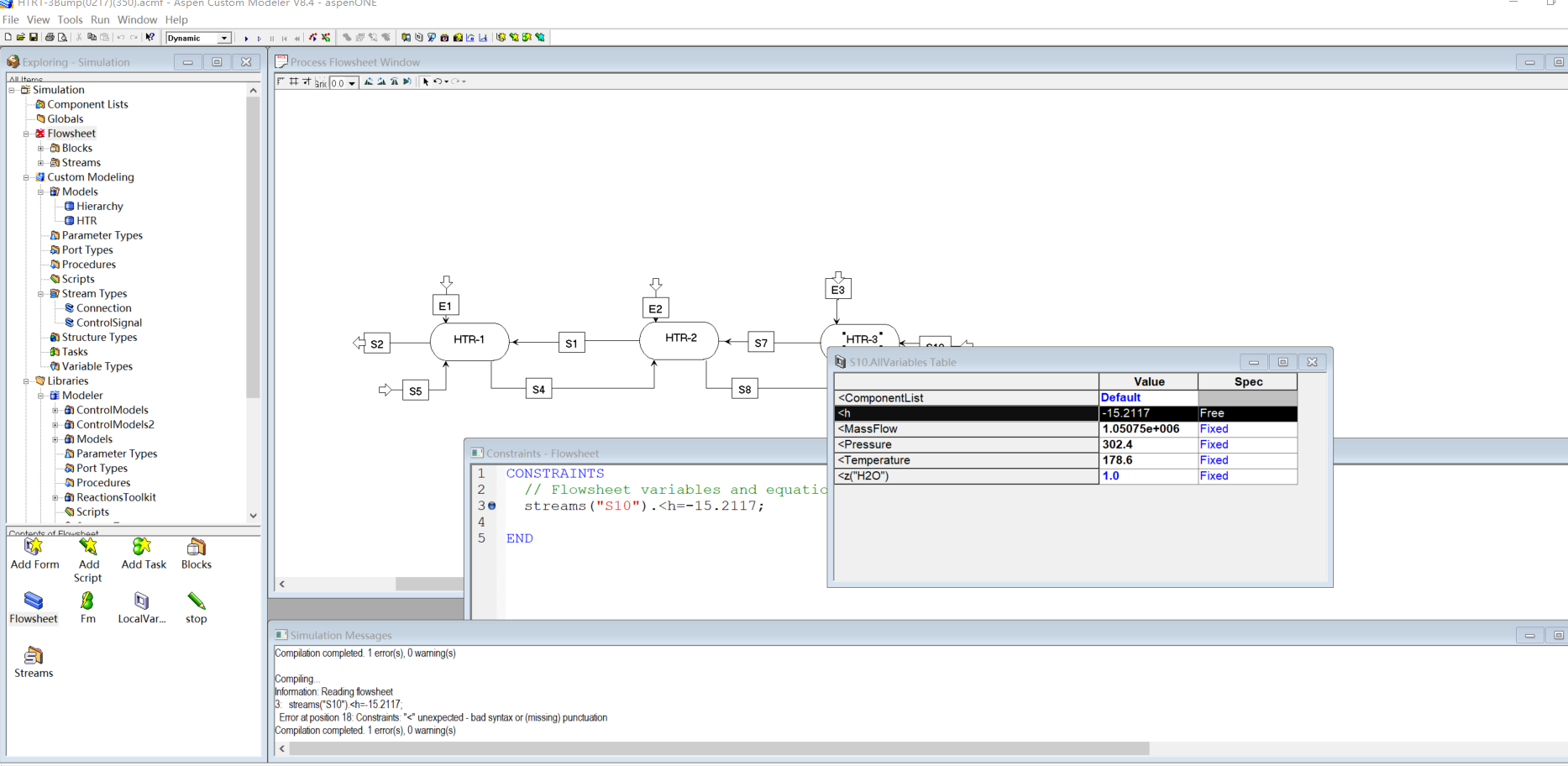Click the MassFlow value 1.05075e+006 cell
Image resolution: width=1568 pixels, height=766 pixels.
pos(1148,429)
